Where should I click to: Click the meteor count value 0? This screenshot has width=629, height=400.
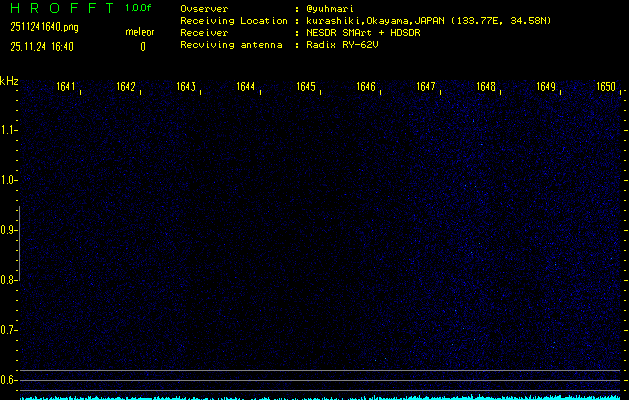[x=143, y=47]
